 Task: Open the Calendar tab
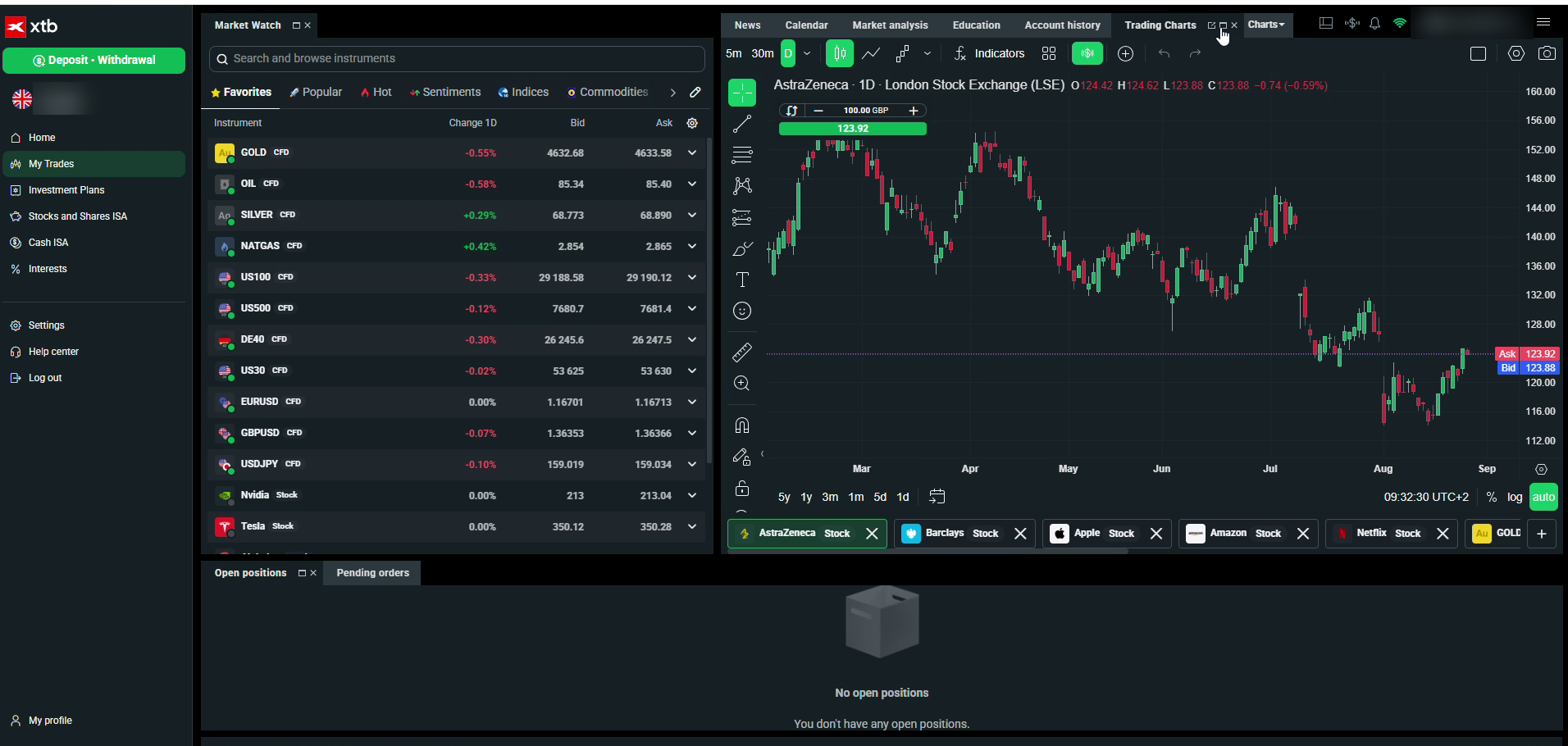(x=806, y=25)
